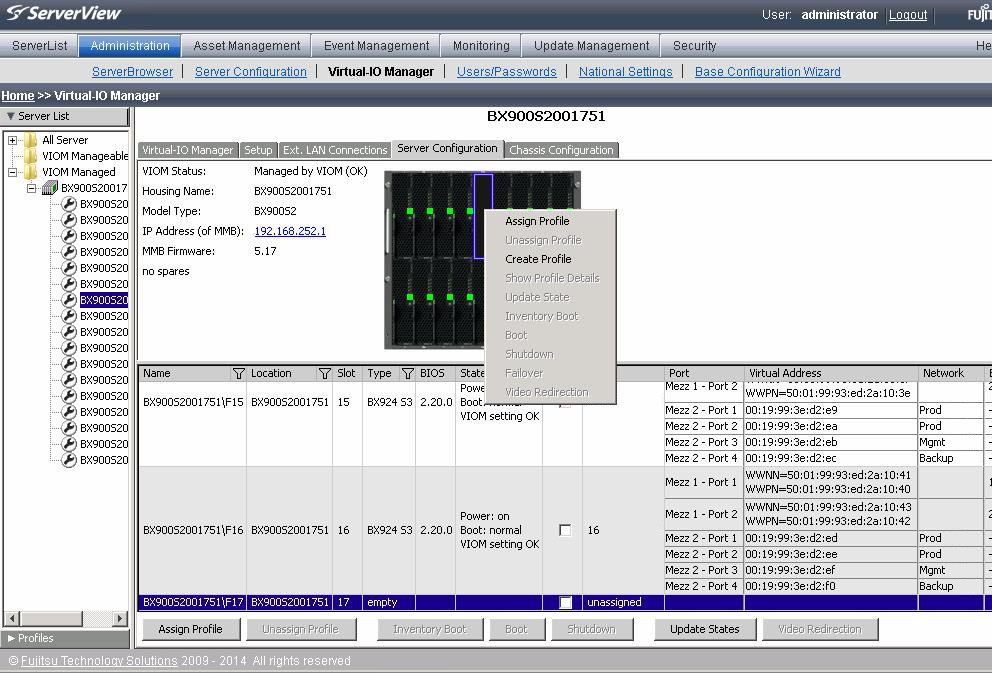The width and height of the screenshot is (992, 673).
Task: Expand the Profiles panel at bottom left
Action: pyautogui.click(x=10, y=638)
